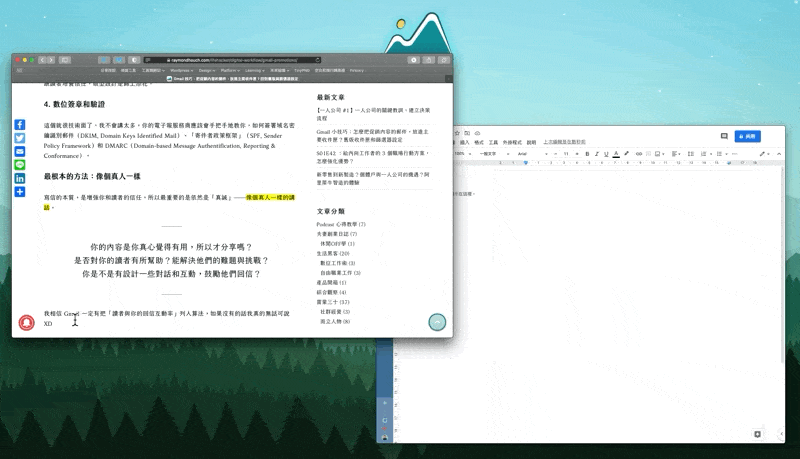Reload page using the address bar reload icon
Image resolution: width=800 pixels, height=459 pixels.
pyautogui.click(x=317, y=60)
